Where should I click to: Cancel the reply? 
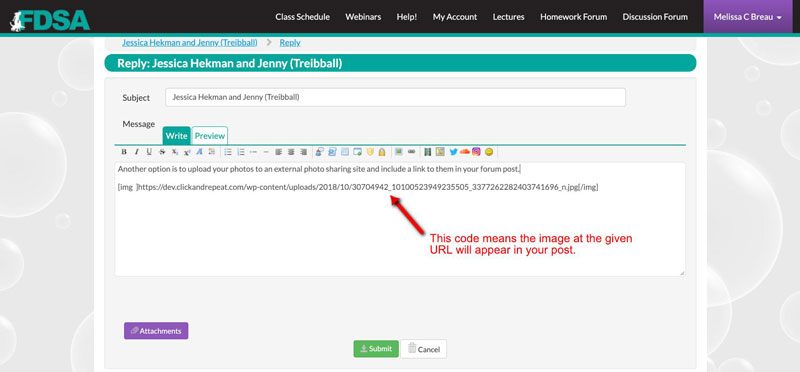(423, 349)
